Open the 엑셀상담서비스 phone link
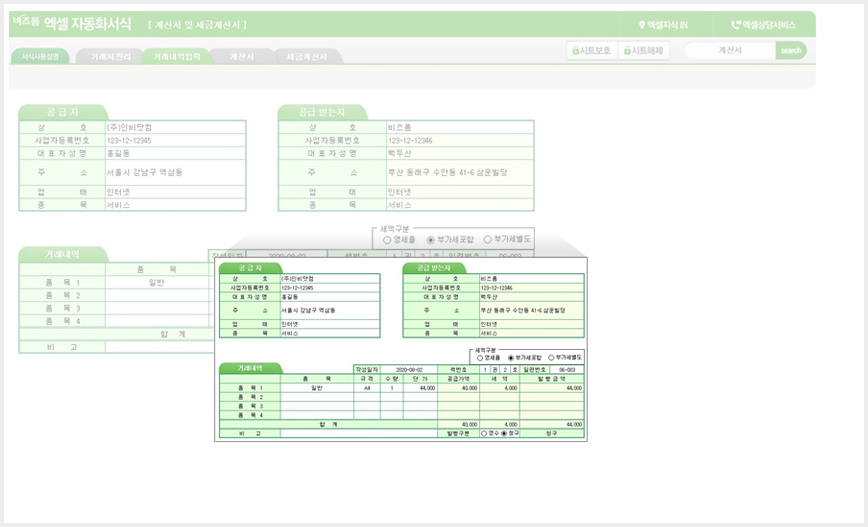Screen dimensions: 868x527 [763, 25]
